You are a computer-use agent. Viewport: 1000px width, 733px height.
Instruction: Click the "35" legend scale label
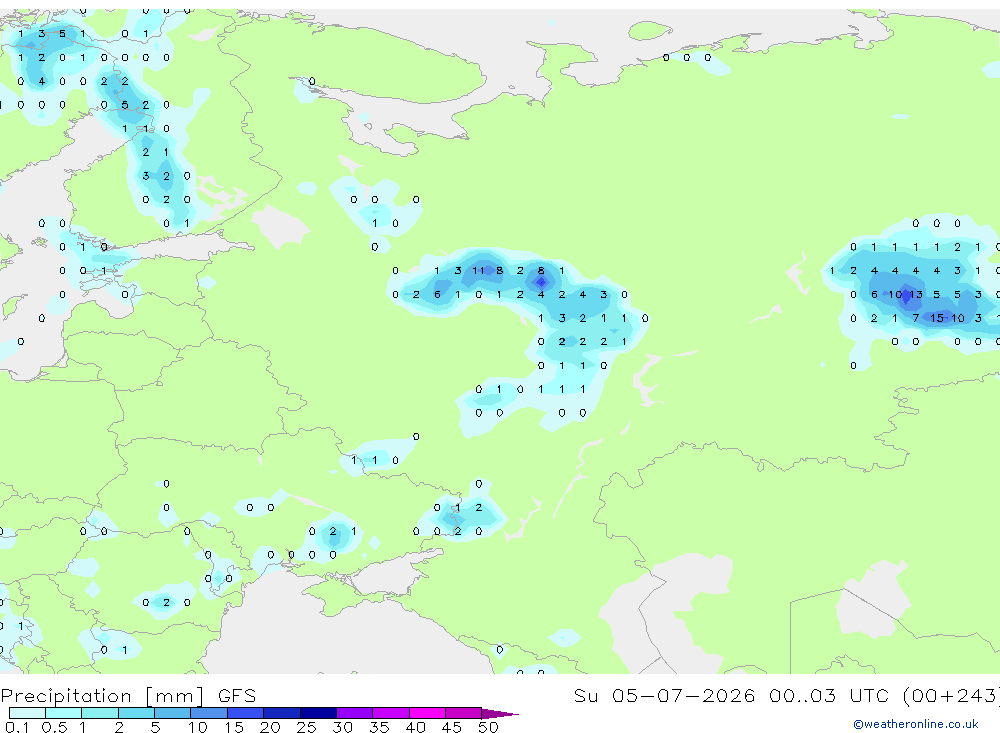click(379, 727)
